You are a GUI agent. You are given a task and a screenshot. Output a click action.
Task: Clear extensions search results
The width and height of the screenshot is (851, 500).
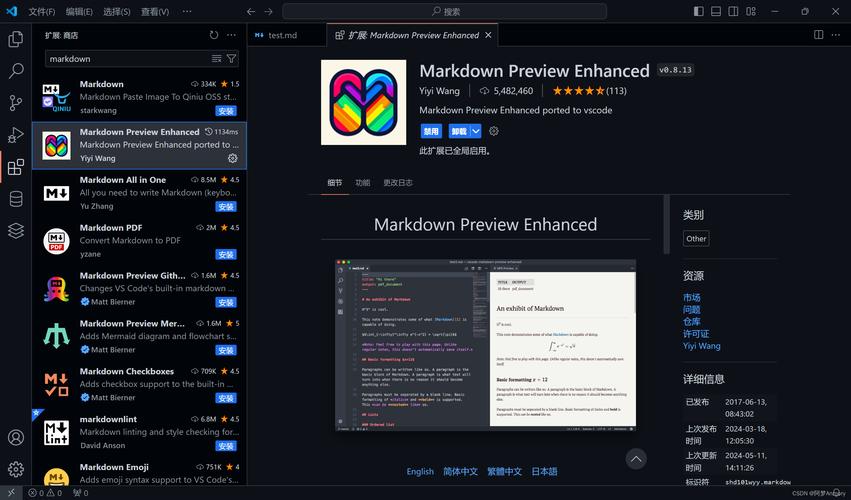click(217, 59)
